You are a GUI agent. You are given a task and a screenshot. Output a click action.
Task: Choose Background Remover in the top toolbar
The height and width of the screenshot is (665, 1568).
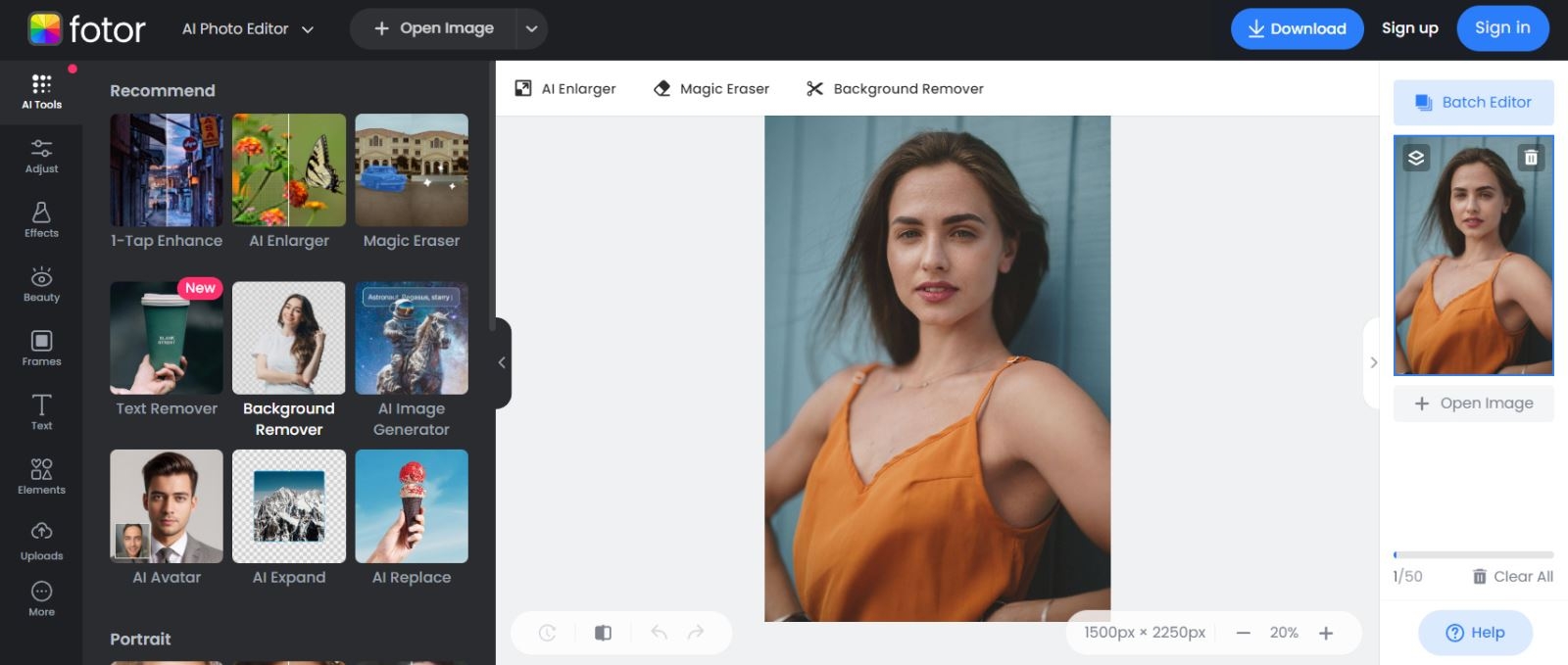click(895, 88)
